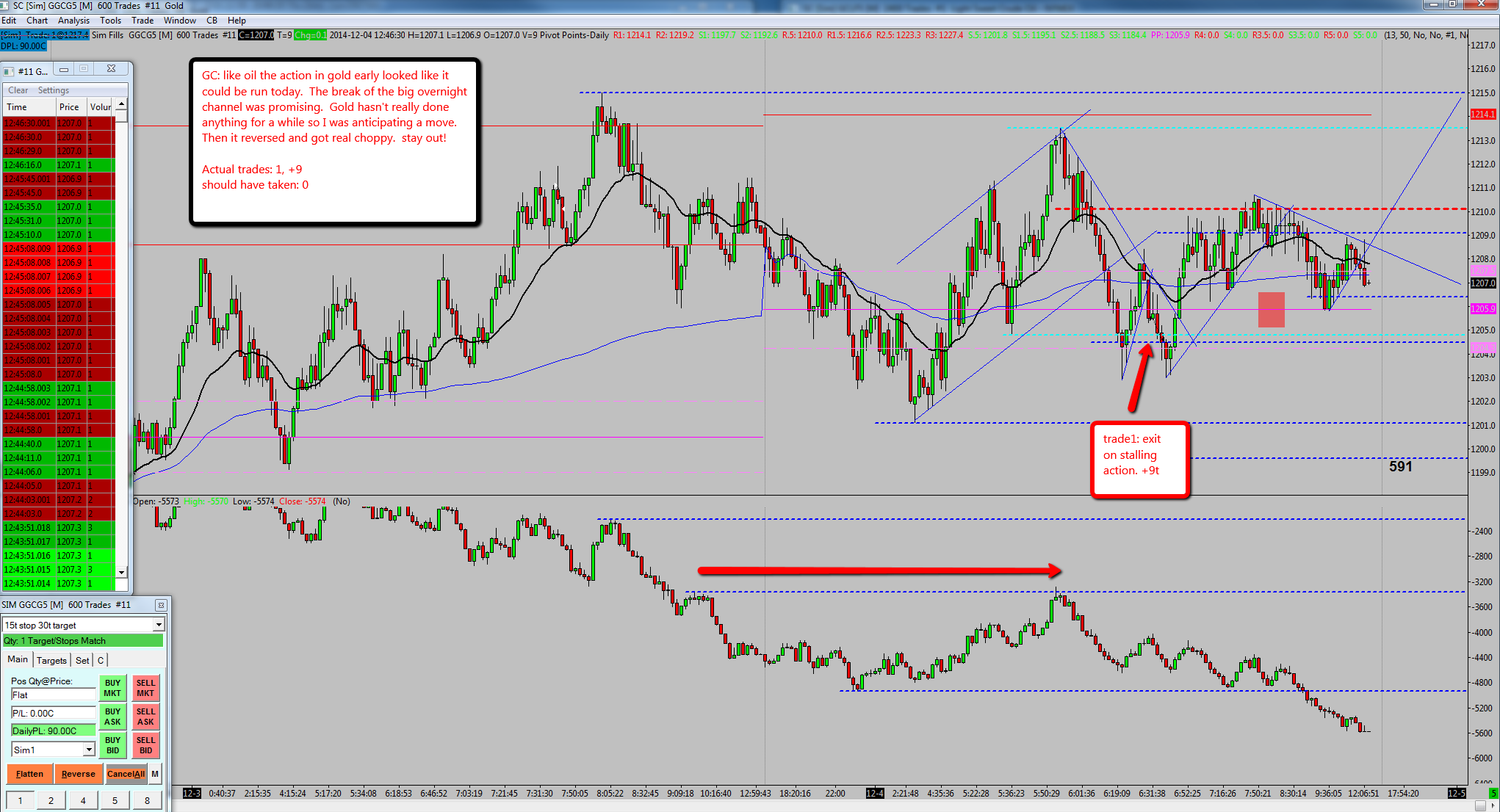Click the red 1214.1 price label
The image size is (1500, 812).
(1482, 115)
